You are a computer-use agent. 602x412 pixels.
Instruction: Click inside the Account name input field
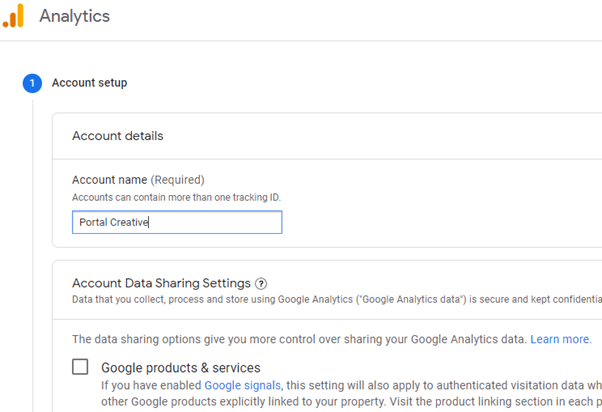coord(177,222)
